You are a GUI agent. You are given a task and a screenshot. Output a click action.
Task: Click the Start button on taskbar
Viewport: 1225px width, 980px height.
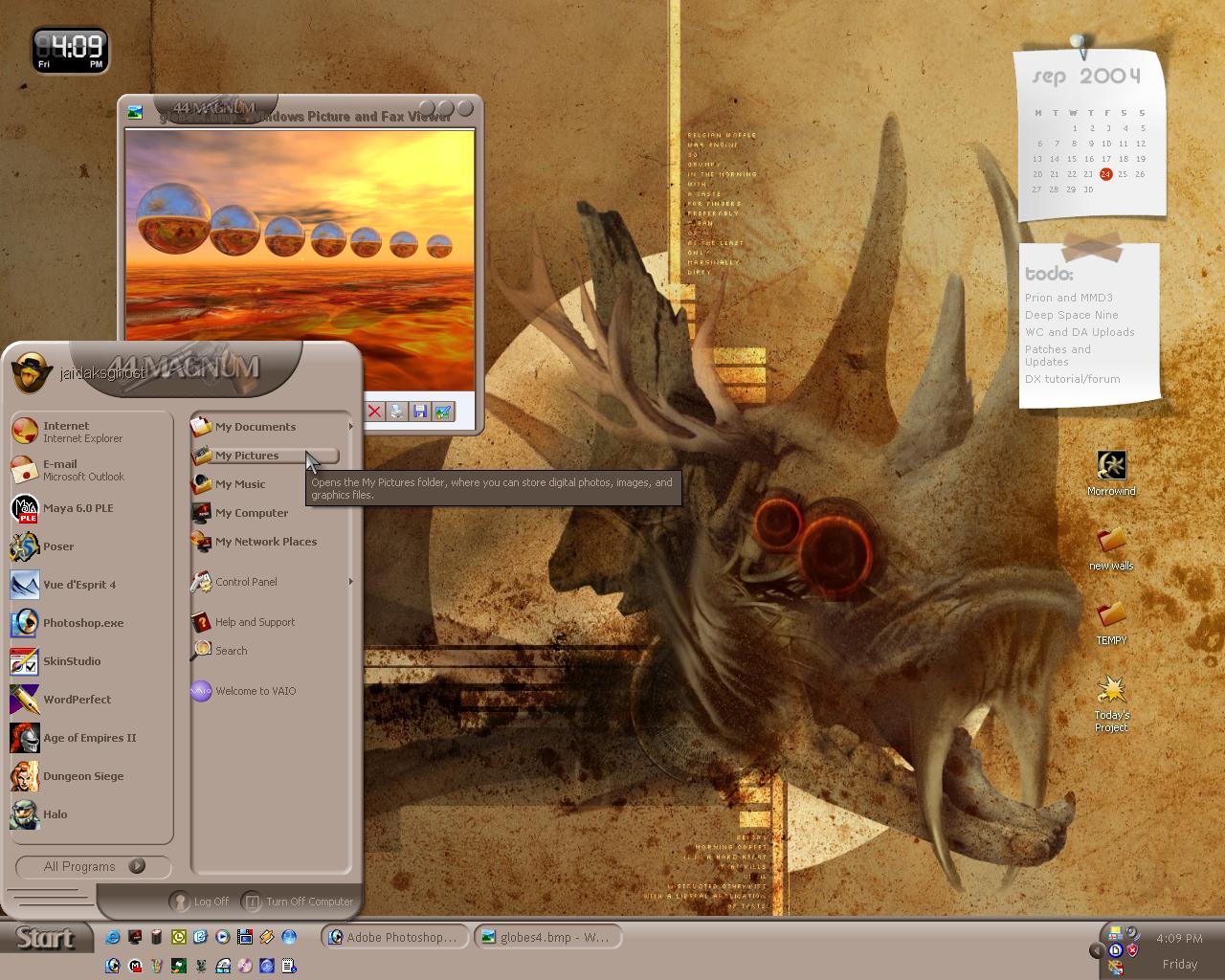coord(46,938)
